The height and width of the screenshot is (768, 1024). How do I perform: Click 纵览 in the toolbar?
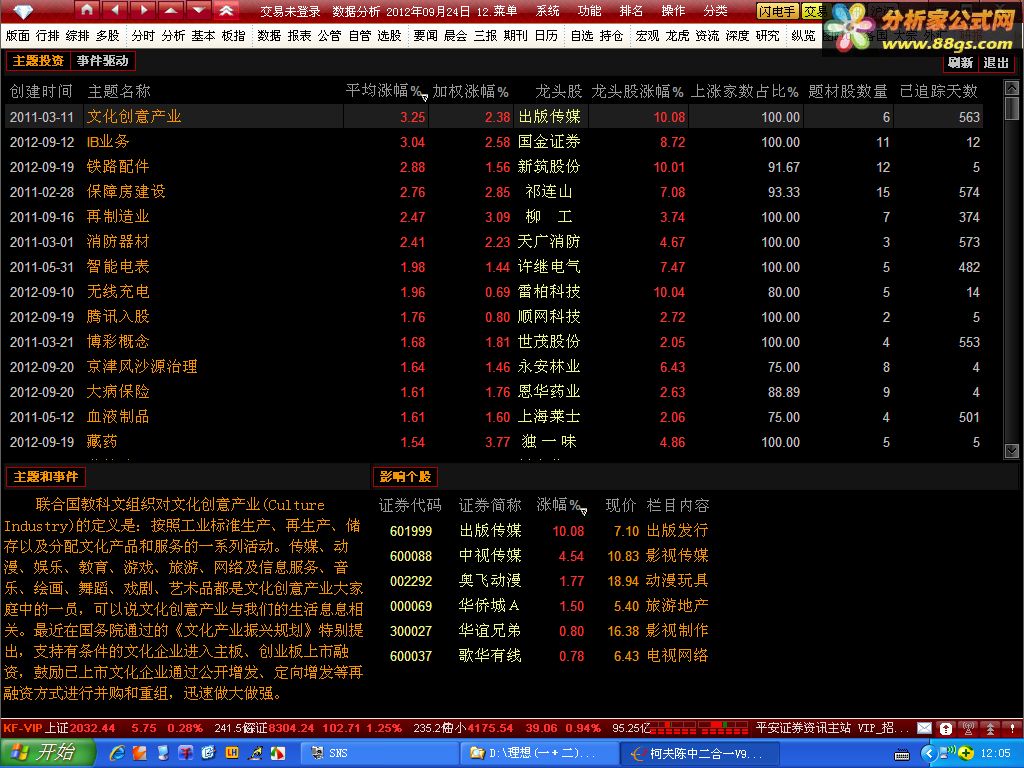click(803, 36)
